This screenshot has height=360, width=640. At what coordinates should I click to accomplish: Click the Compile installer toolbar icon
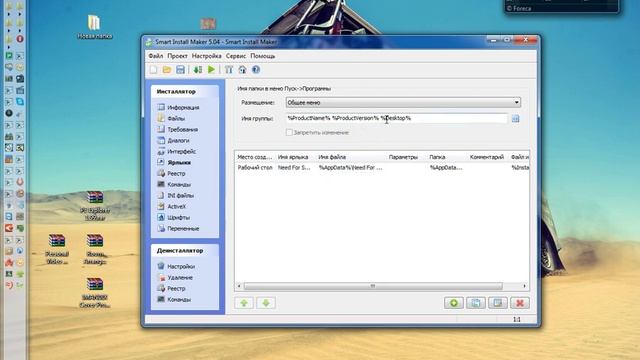click(x=198, y=70)
